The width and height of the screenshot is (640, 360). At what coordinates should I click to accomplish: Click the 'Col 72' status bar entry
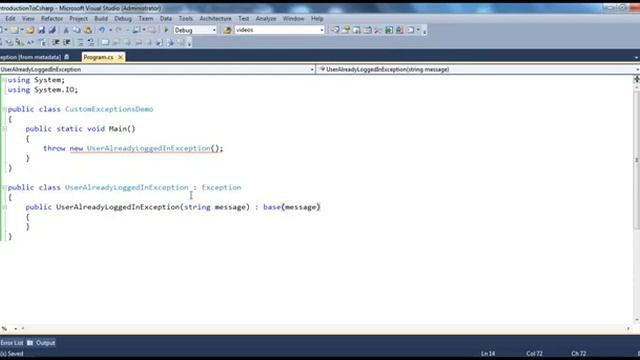534,353
